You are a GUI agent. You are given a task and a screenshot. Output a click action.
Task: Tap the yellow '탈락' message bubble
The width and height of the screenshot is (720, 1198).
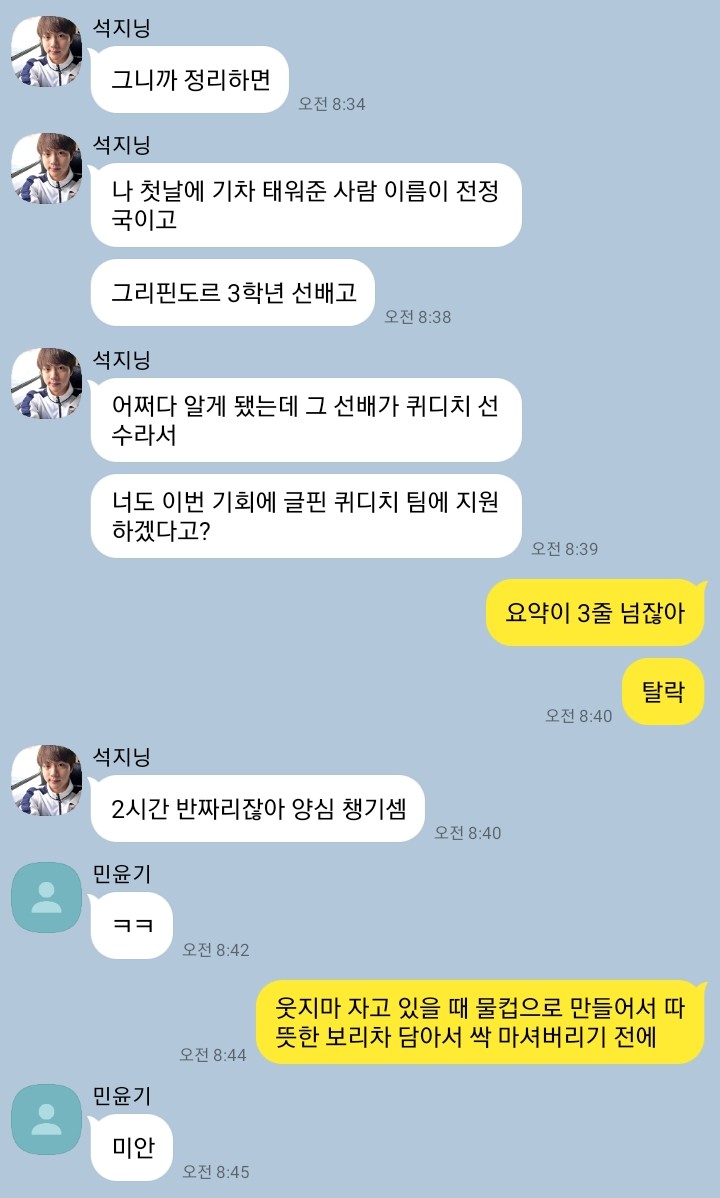(x=663, y=691)
